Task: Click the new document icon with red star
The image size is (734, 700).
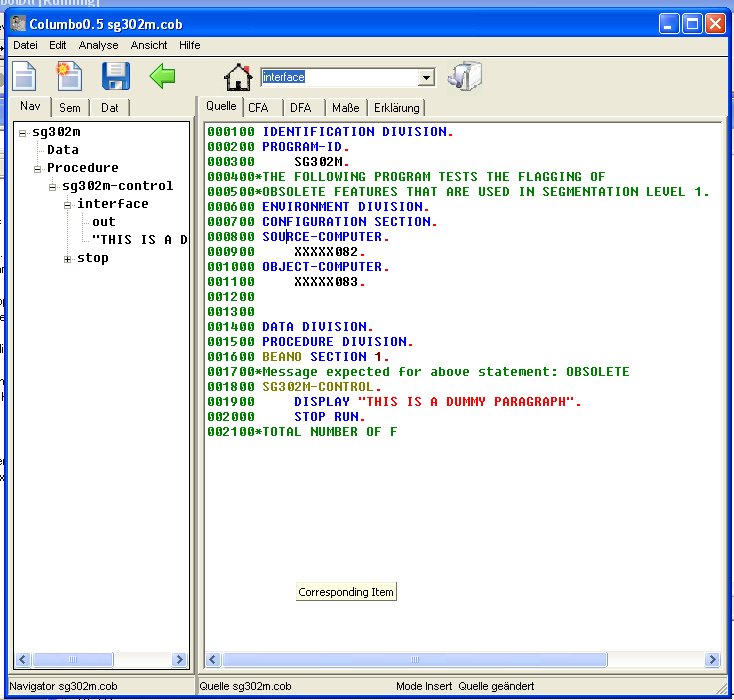Action: tap(69, 76)
